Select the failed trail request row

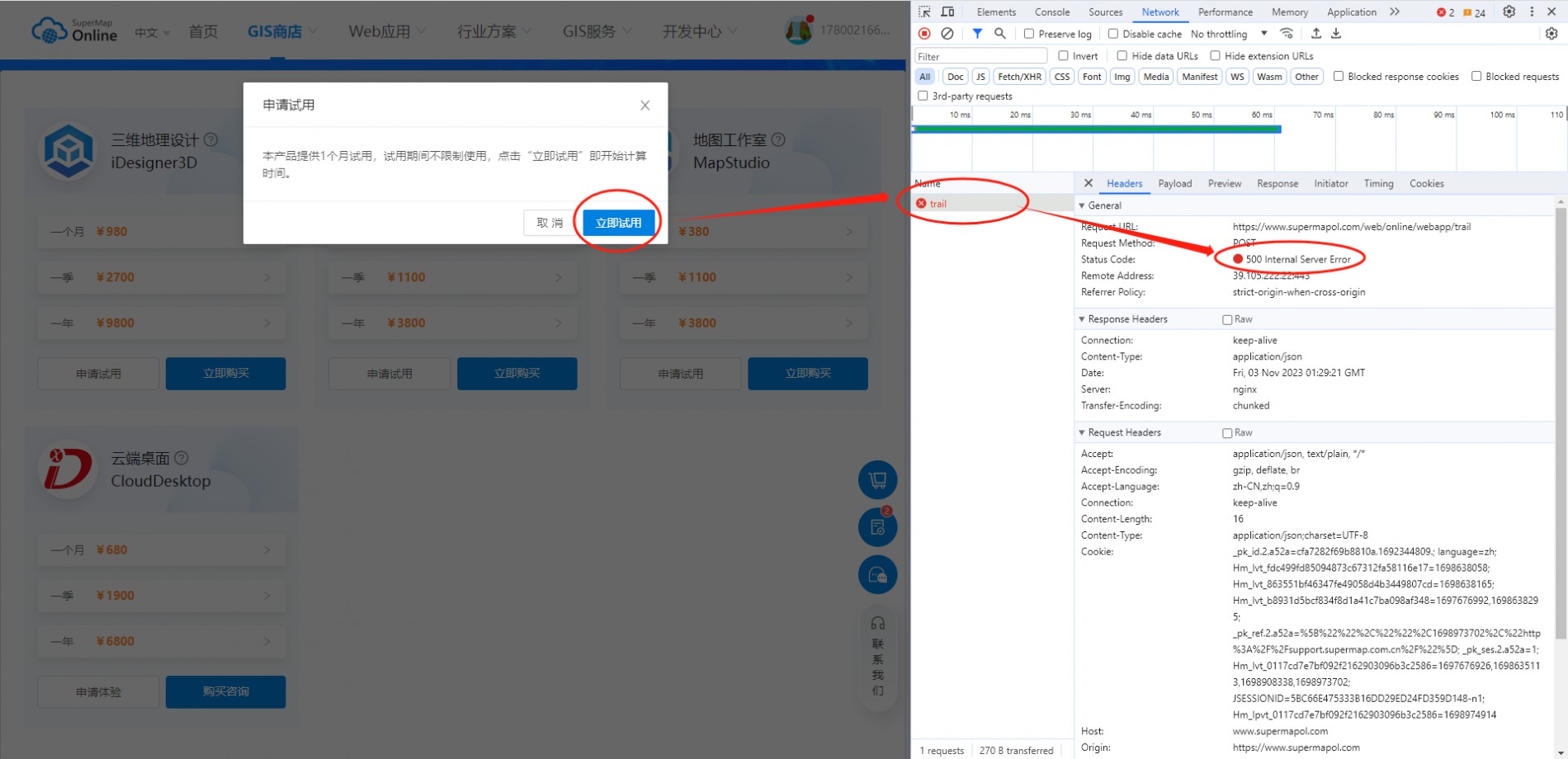point(993,204)
